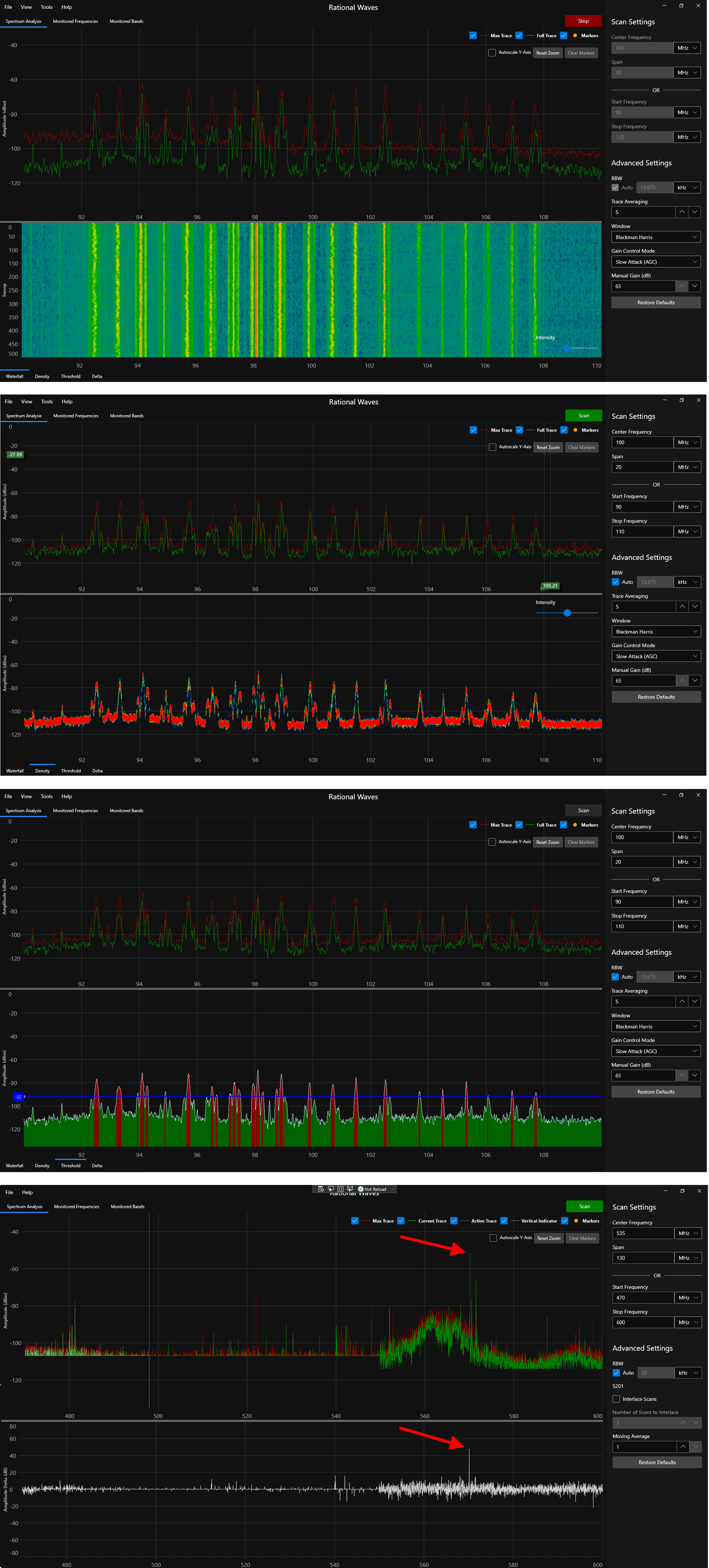Enable the Autoscale Y-Axis checkbox
Viewport: 709px width, 1568px height.
pos(493,53)
